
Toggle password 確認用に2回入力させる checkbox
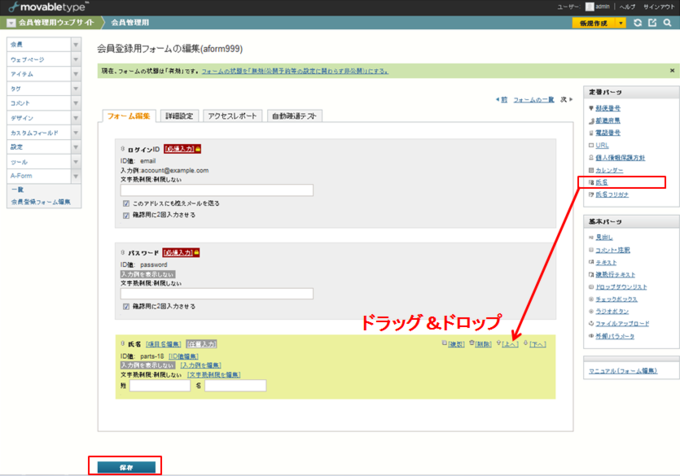(x=125, y=306)
